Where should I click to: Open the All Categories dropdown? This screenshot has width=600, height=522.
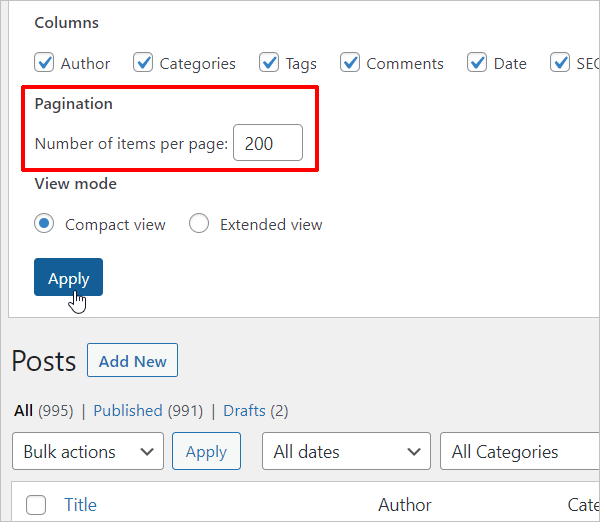(518, 451)
